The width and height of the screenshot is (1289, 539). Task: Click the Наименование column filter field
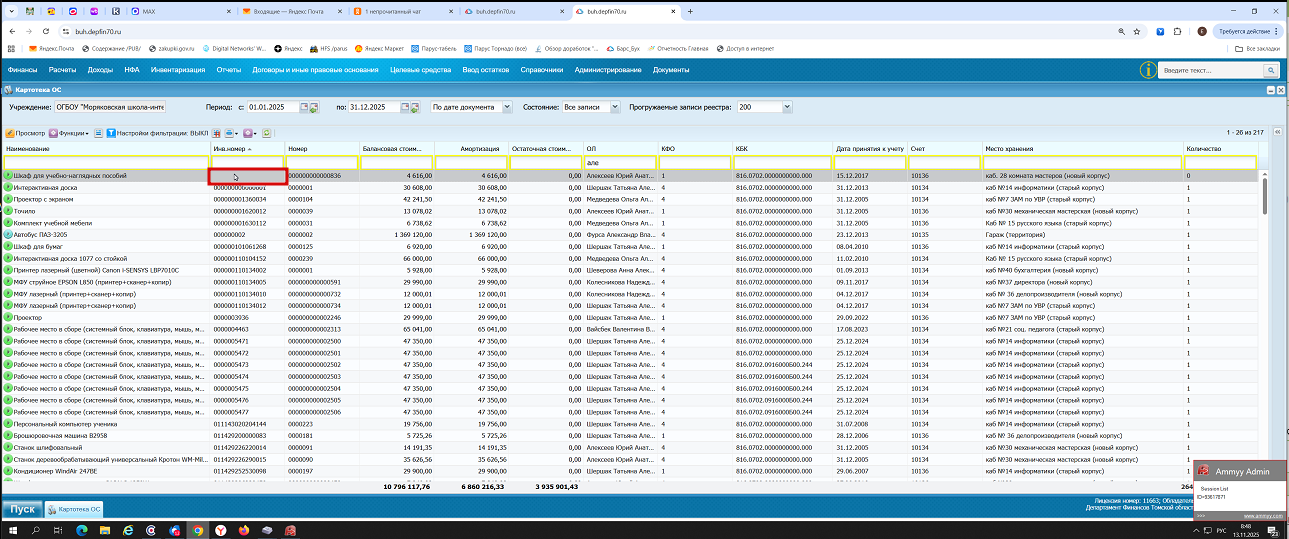click(105, 162)
